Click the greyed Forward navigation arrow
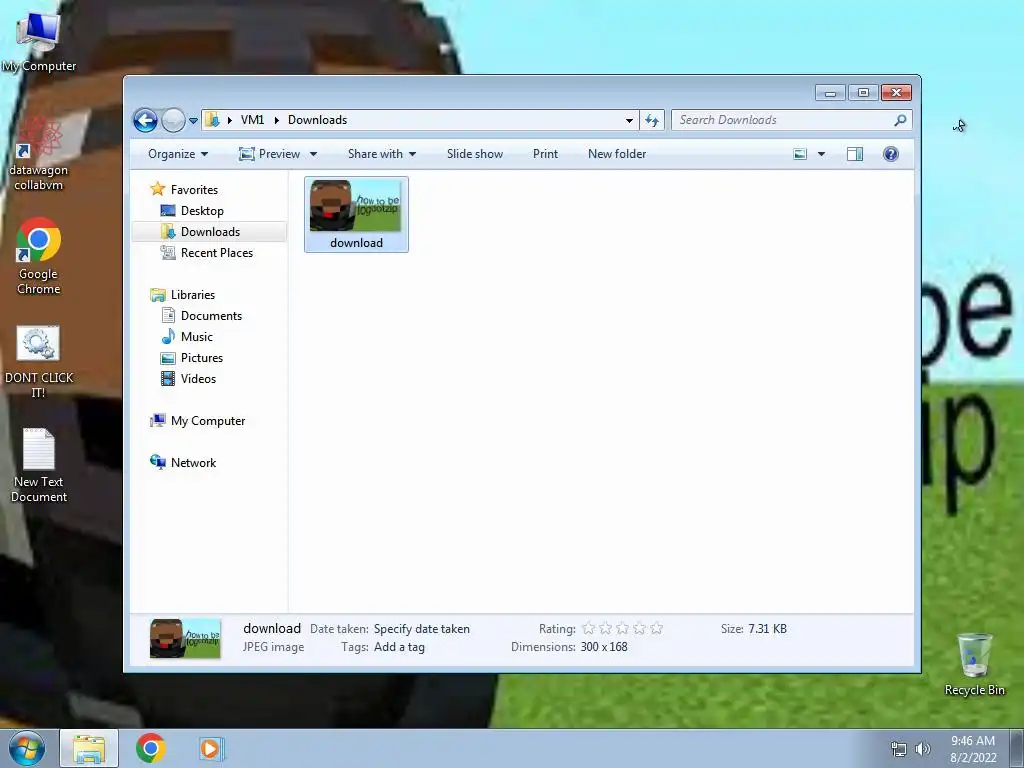Screen dimensions: 1024x768 coord(173,120)
